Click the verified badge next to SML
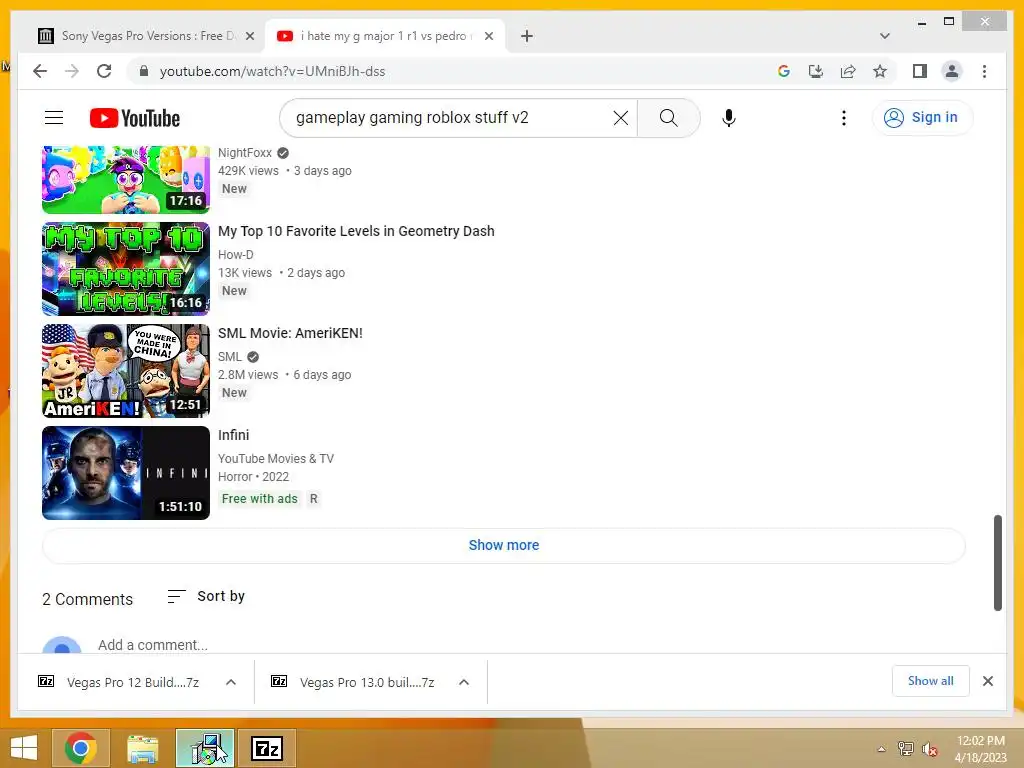 pos(253,357)
